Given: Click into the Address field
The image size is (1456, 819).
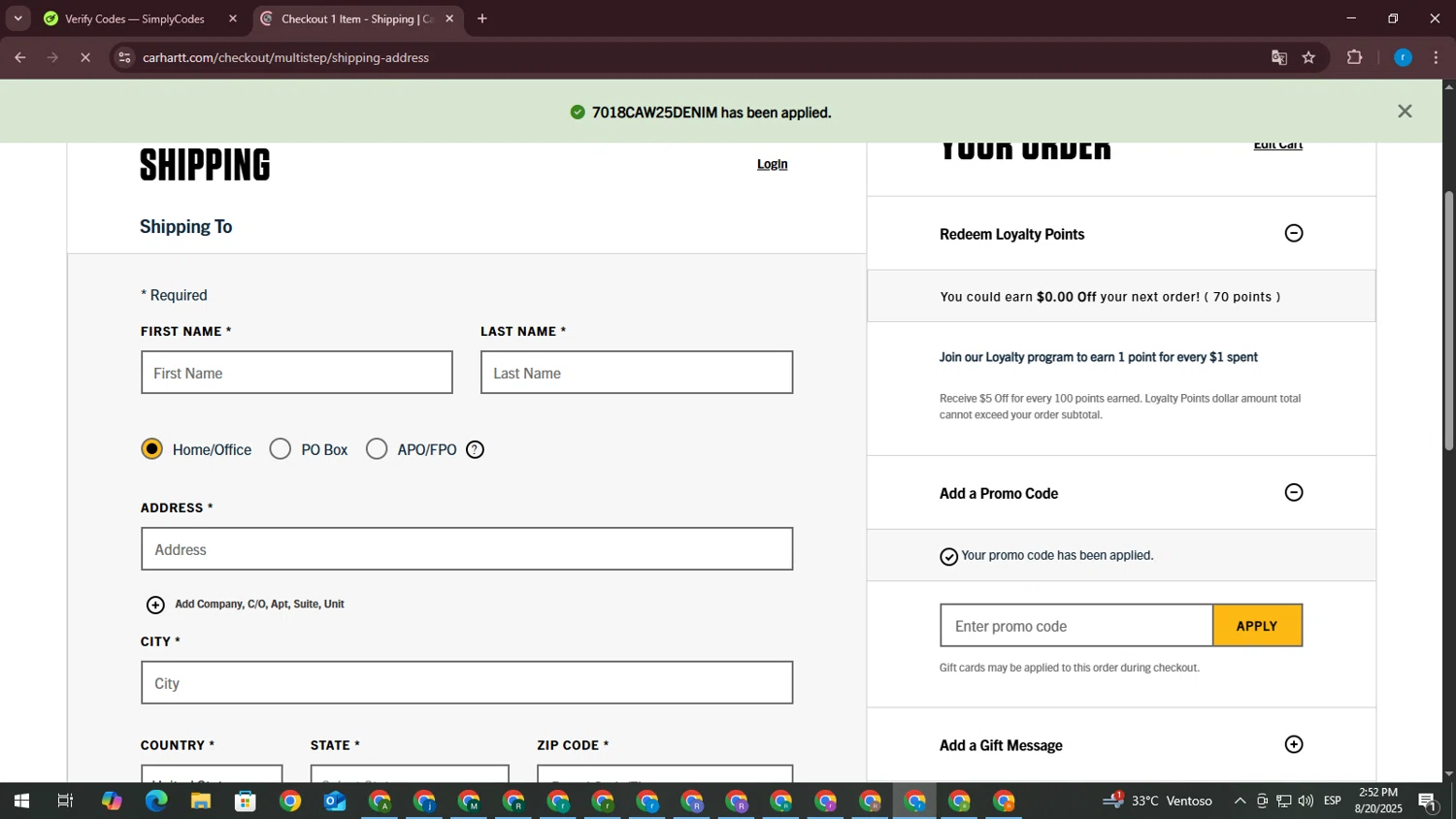Looking at the screenshot, I should (467, 549).
